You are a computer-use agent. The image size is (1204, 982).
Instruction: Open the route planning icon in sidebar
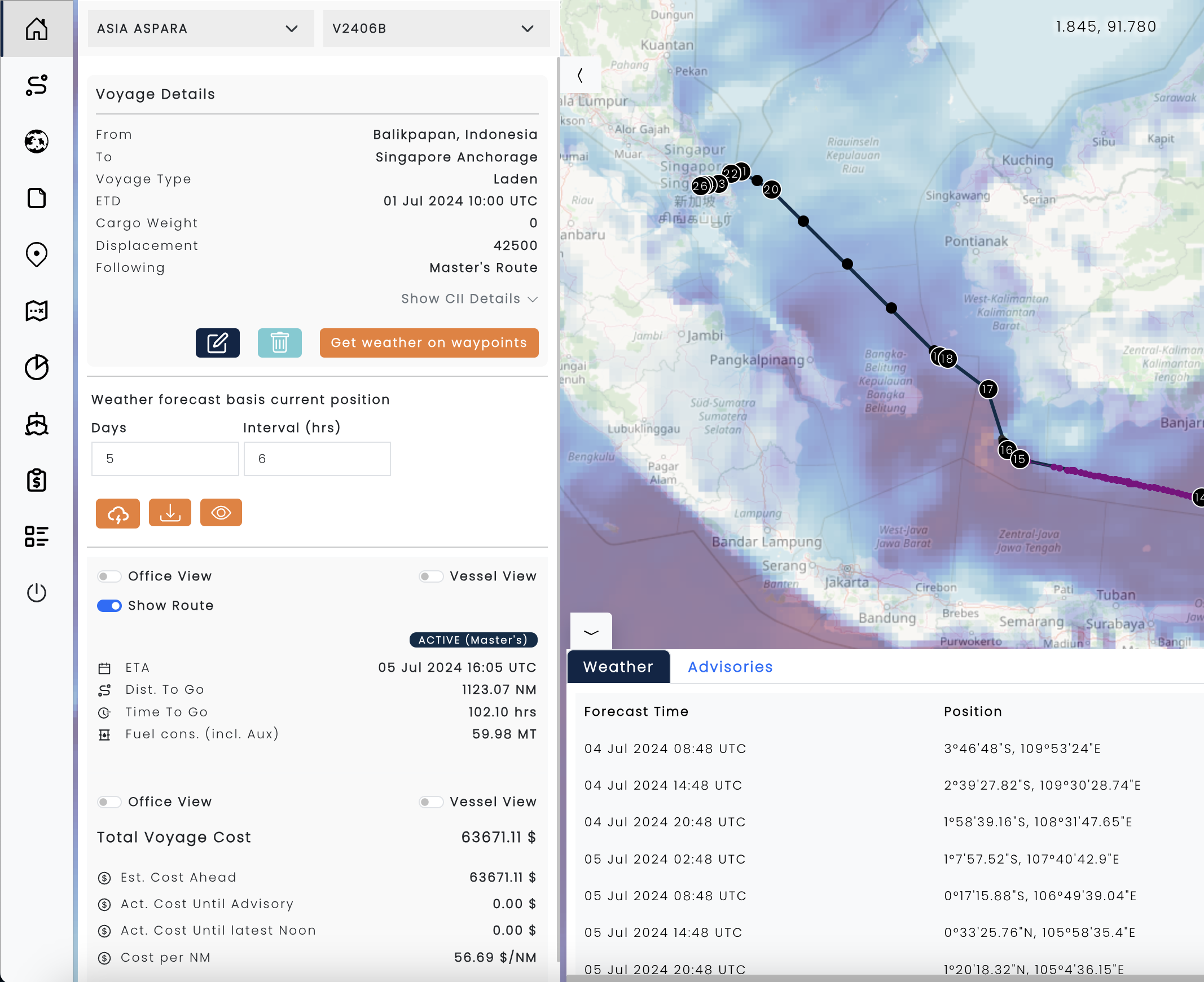point(36,85)
